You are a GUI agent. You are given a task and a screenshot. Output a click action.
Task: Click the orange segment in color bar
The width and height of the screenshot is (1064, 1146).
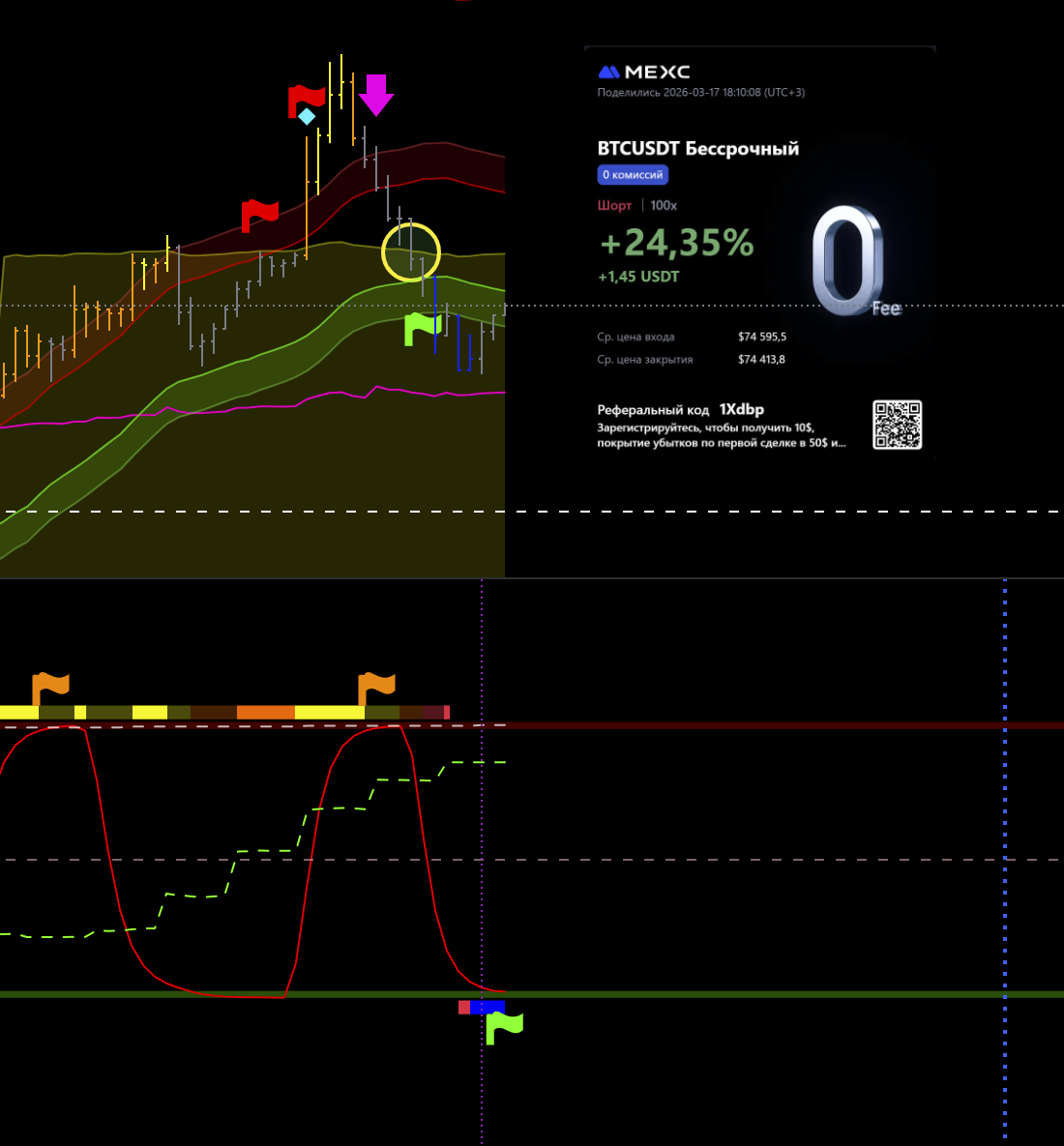[265, 713]
